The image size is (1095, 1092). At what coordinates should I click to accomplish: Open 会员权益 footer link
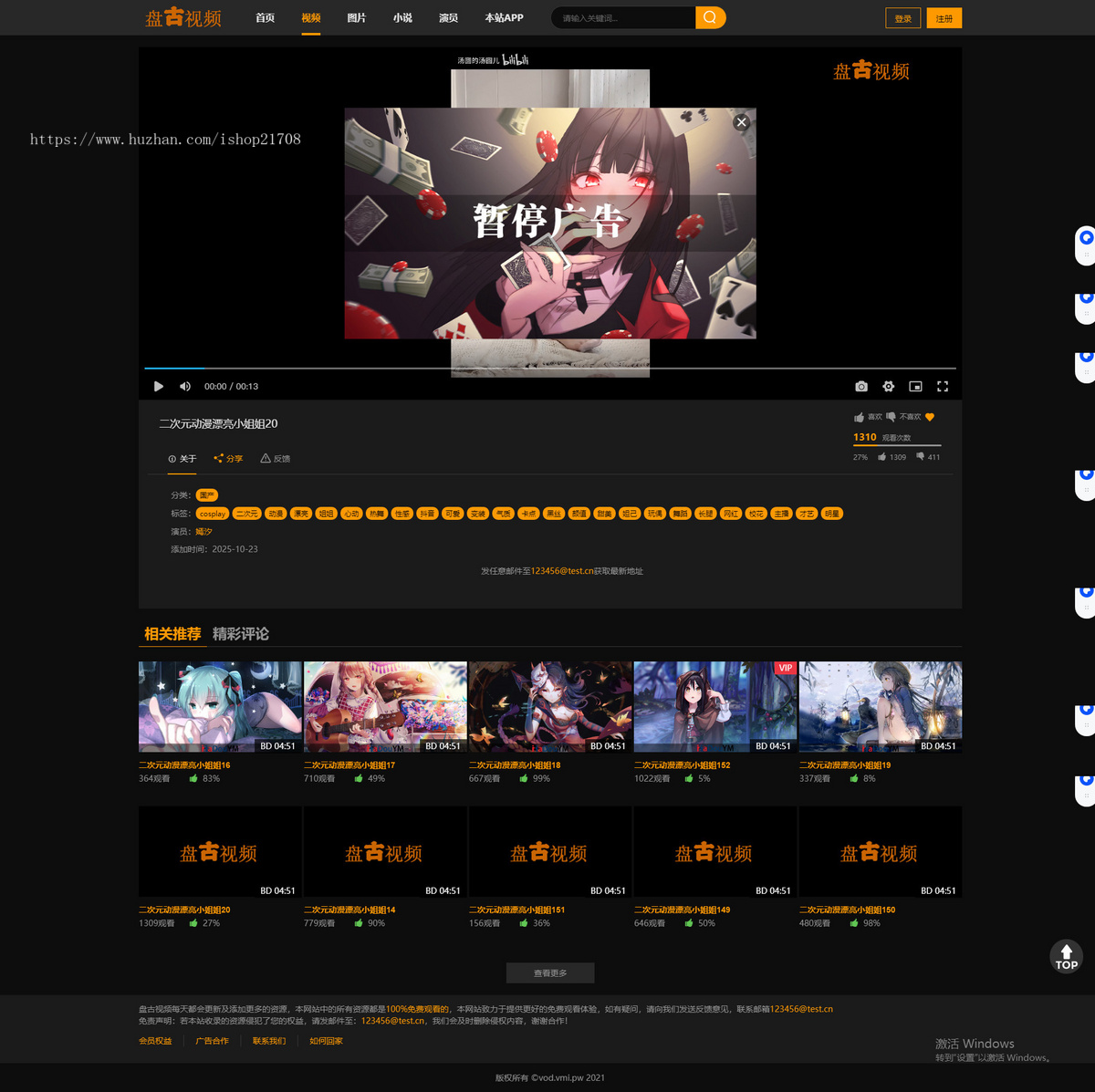pyautogui.click(x=155, y=1041)
